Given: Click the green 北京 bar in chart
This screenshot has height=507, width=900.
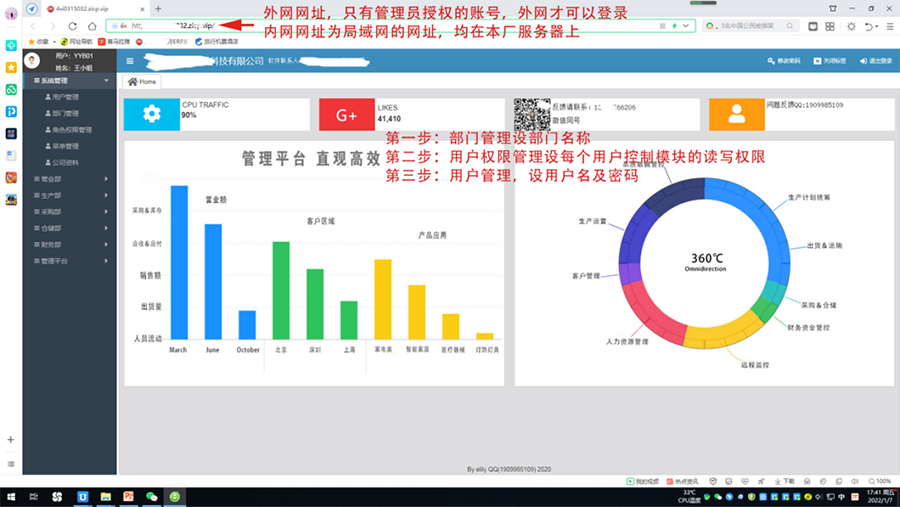Looking at the screenshot, I should click(281, 291).
